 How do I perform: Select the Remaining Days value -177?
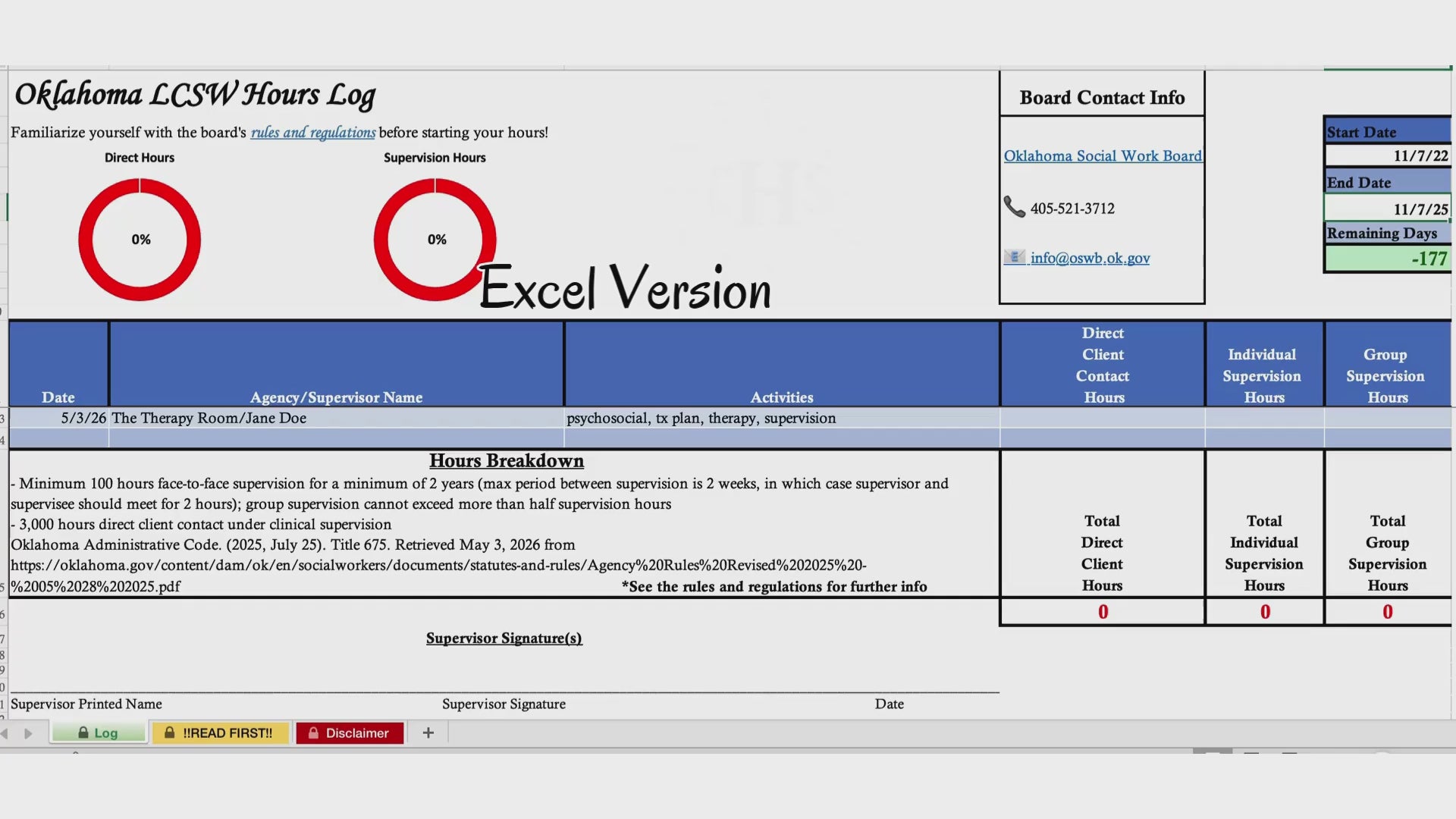1387,259
